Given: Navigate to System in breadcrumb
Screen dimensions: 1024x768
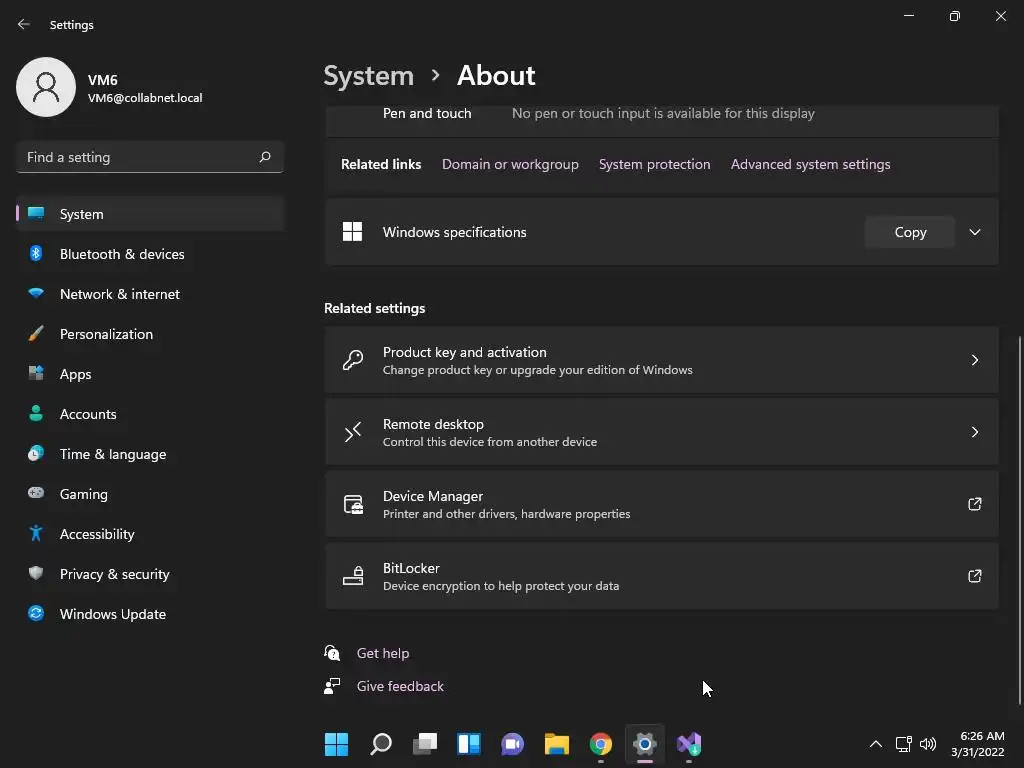Looking at the screenshot, I should (369, 76).
